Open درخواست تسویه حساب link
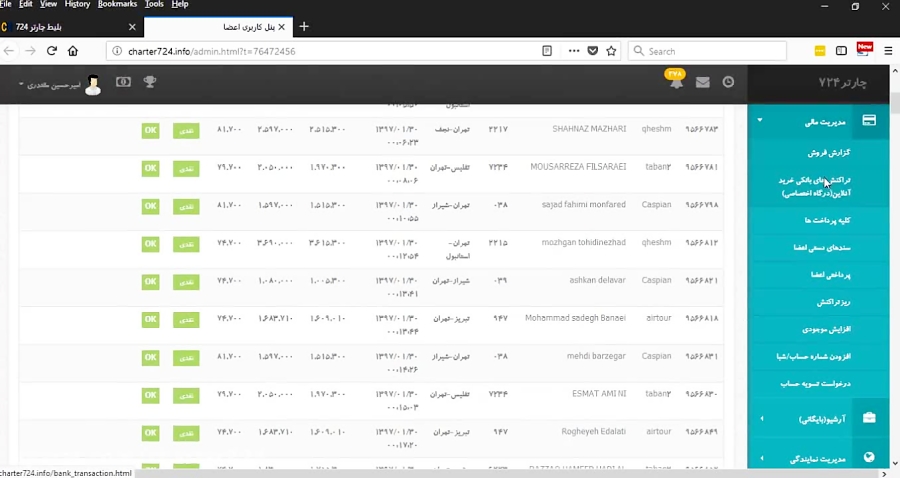 (815, 383)
